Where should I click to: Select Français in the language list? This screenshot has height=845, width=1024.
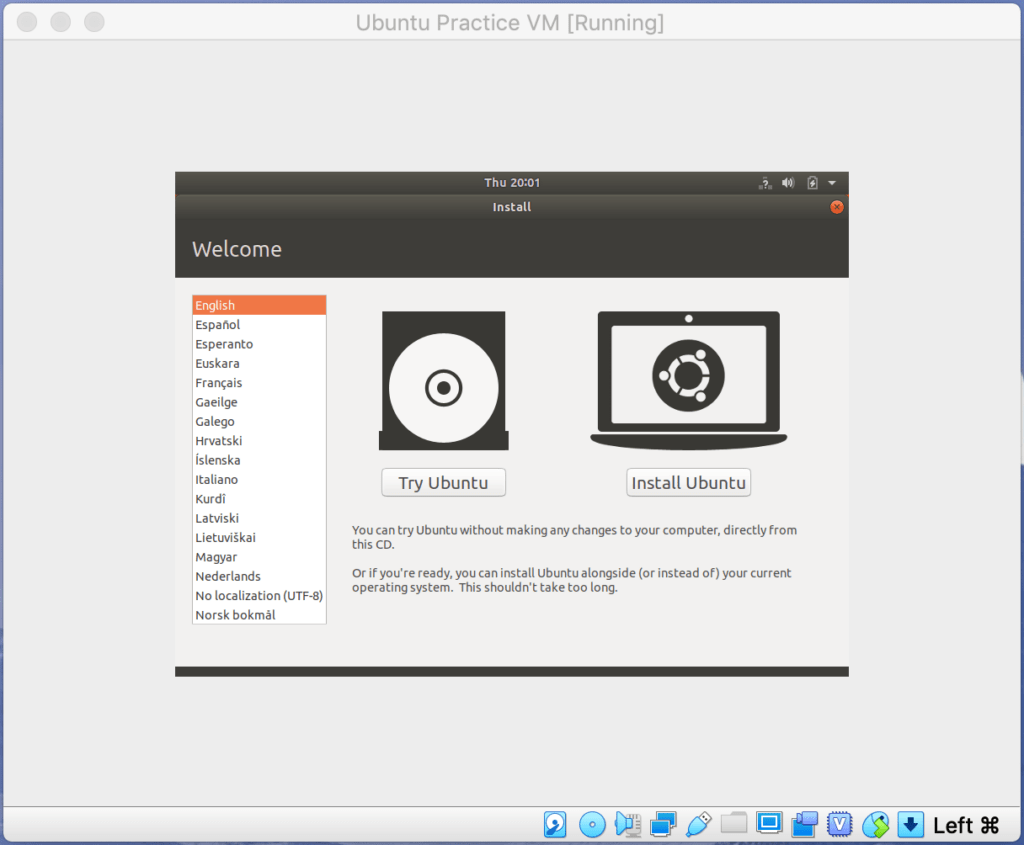259,383
